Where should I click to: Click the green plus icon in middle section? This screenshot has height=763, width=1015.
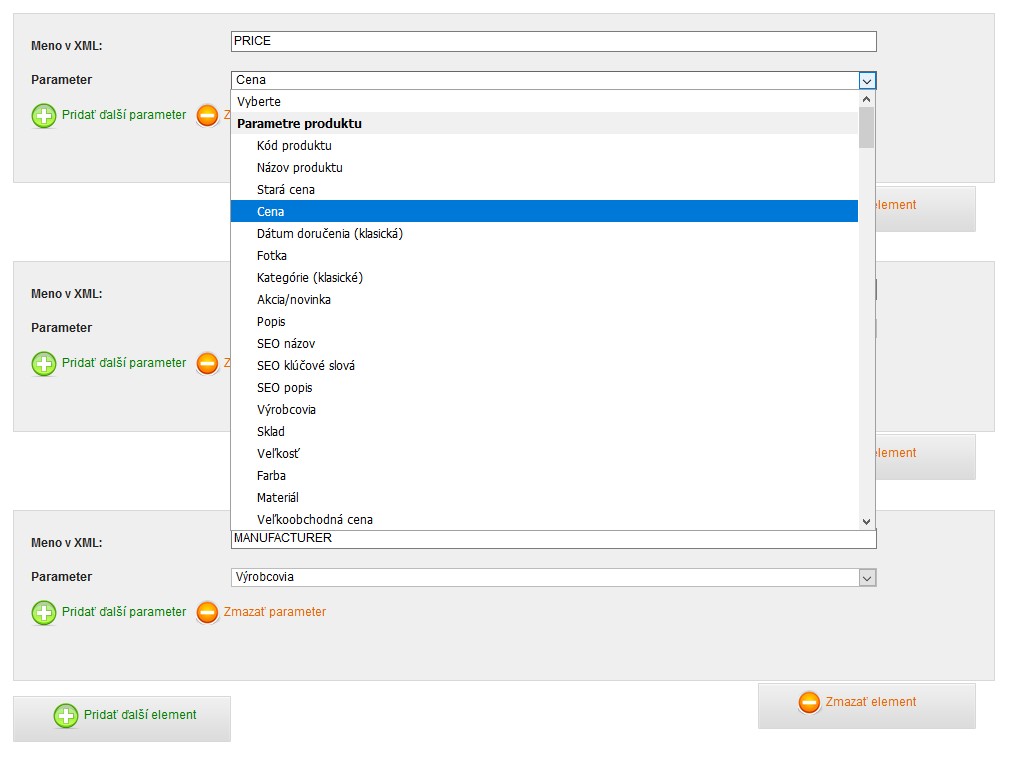point(44,364)
